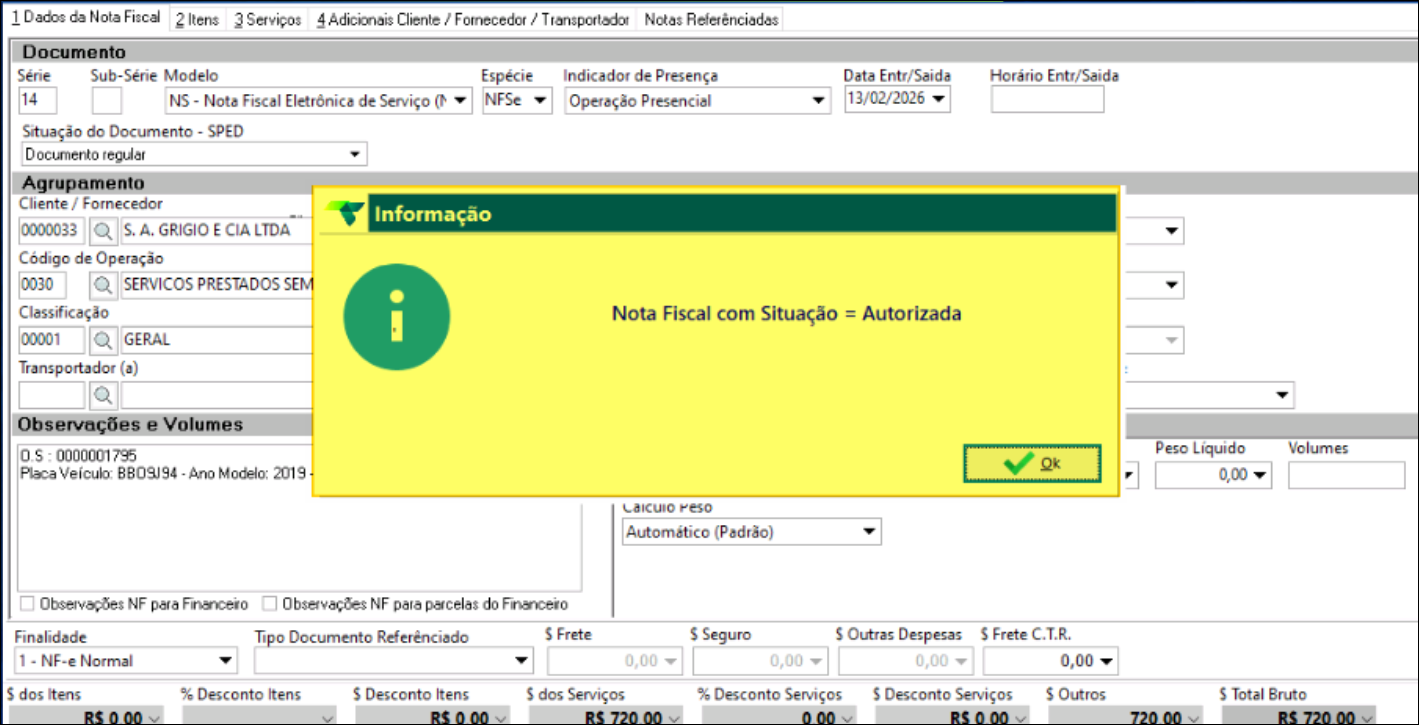This screenshot has width=1419, height=725.
Task: Enable Observações NF para Financeiro checkbox
Action: click(x=28, y=604)
